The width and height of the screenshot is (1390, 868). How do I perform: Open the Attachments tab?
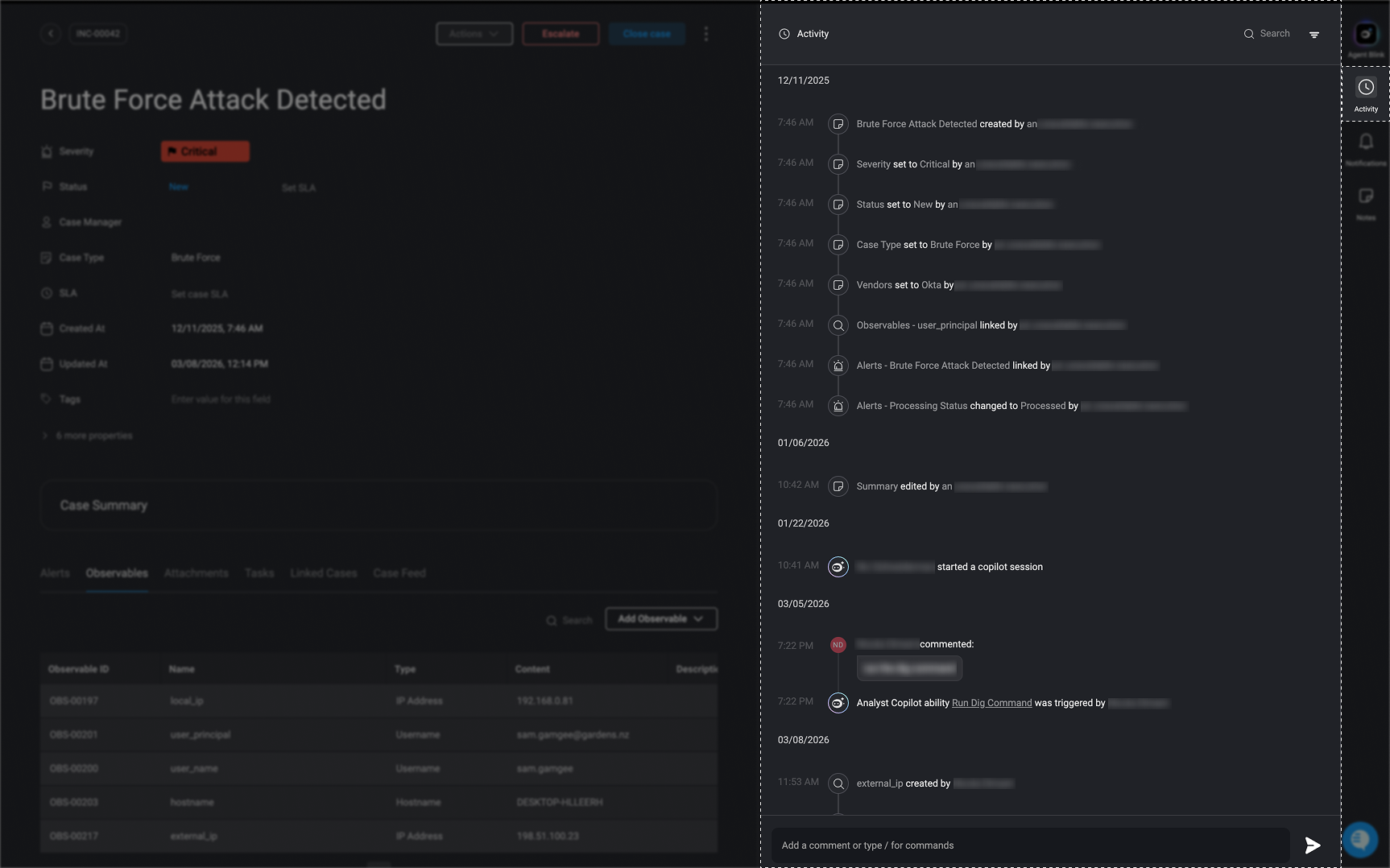coord(197,573)
